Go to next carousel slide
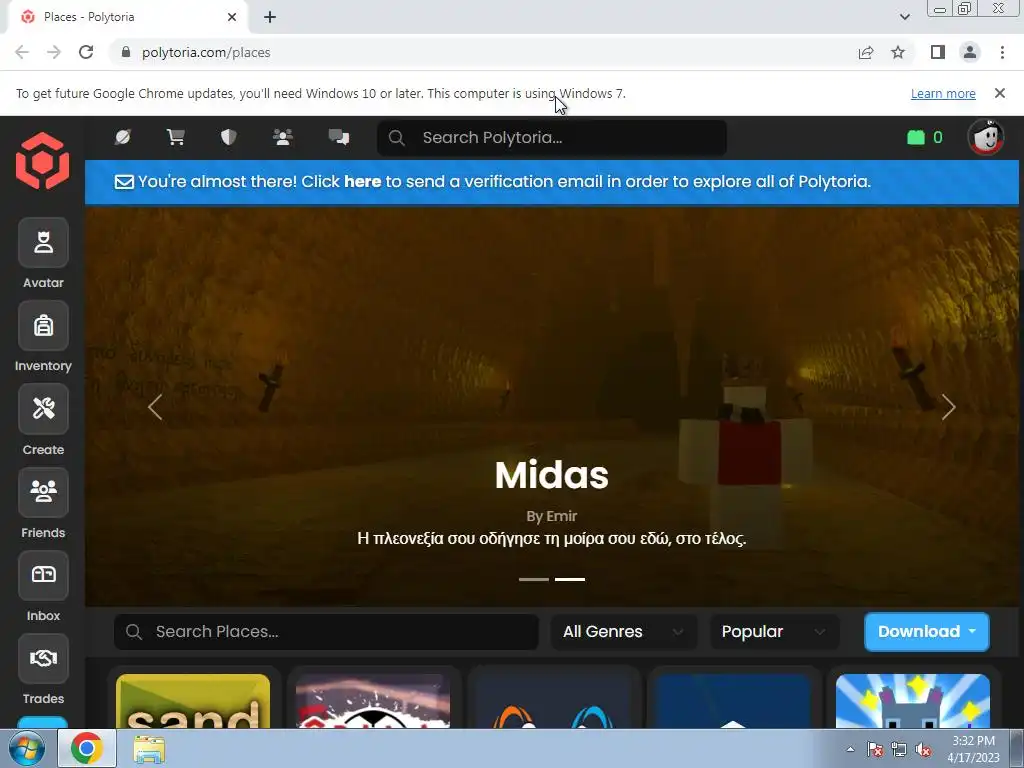Screen dimensions: 1024x768 948,407
